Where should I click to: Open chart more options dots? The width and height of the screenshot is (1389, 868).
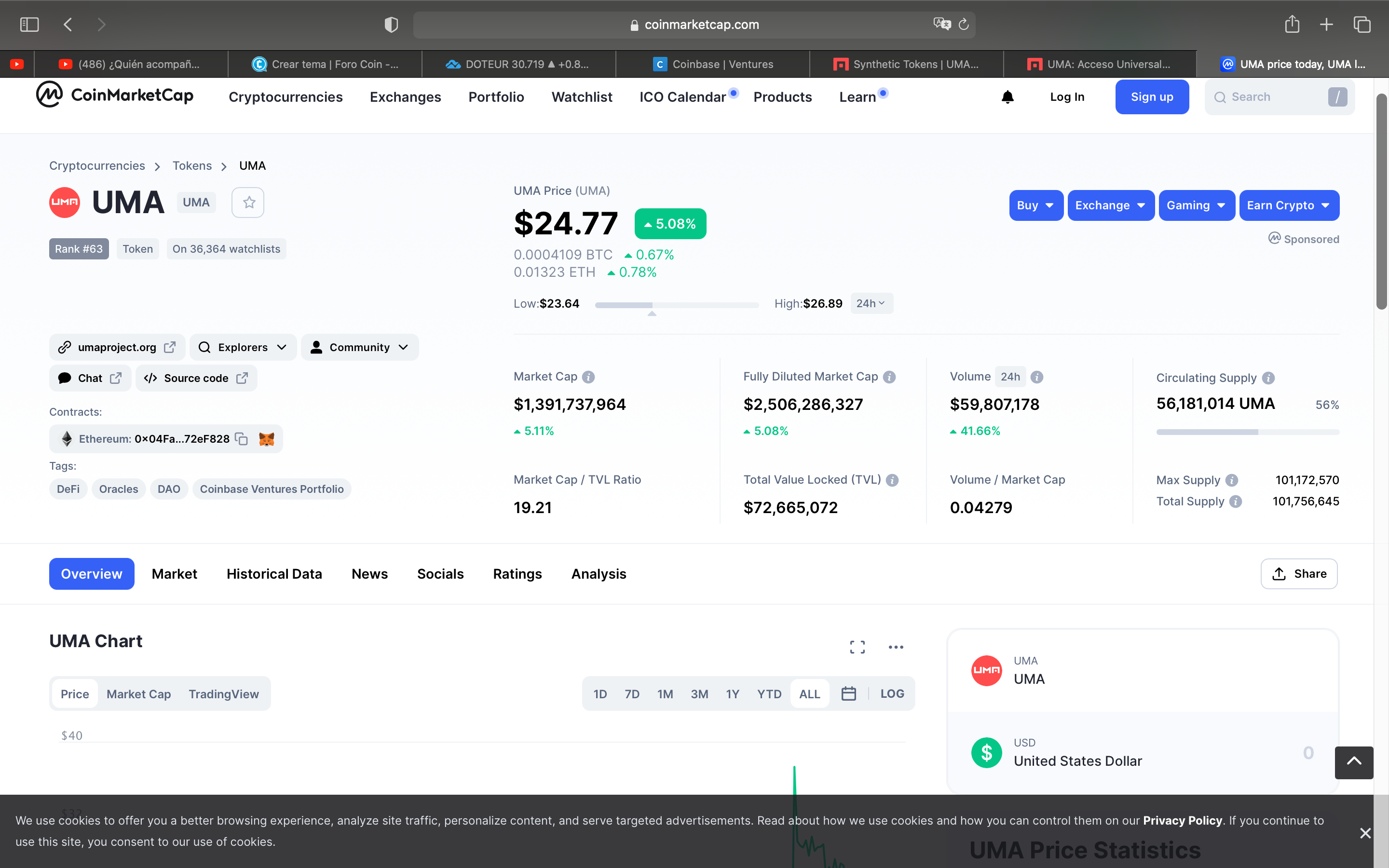896,647
